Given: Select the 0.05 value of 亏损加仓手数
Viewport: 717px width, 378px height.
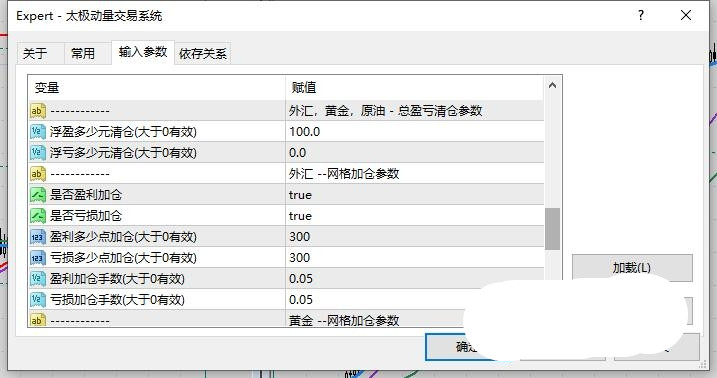Looking at the screenshot, I should pyautogui.click(x=301, y=300).
